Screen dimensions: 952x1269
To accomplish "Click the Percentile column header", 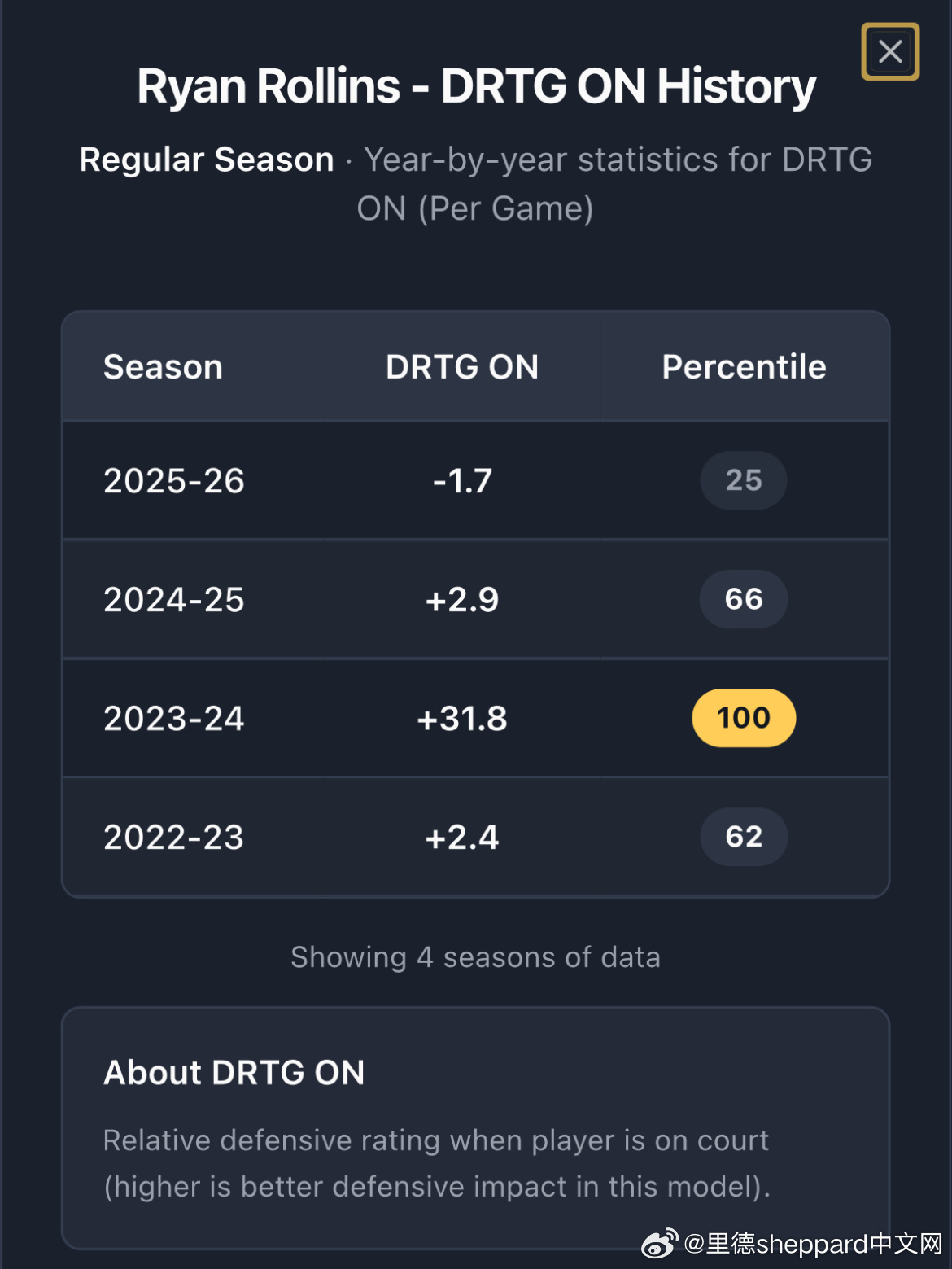I will tap(744, 367).
